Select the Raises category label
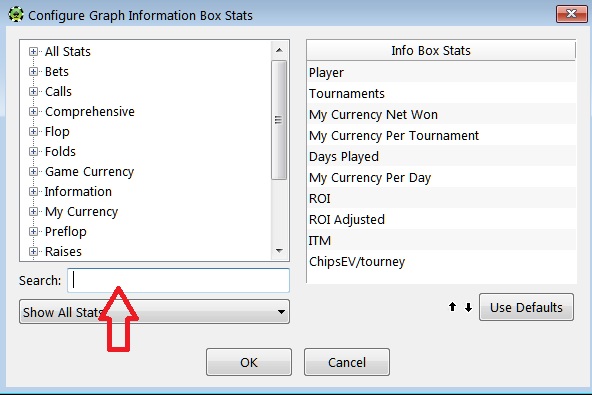Image resolution: width=592 pixels, height=395 pixels. tap(63, 252)
